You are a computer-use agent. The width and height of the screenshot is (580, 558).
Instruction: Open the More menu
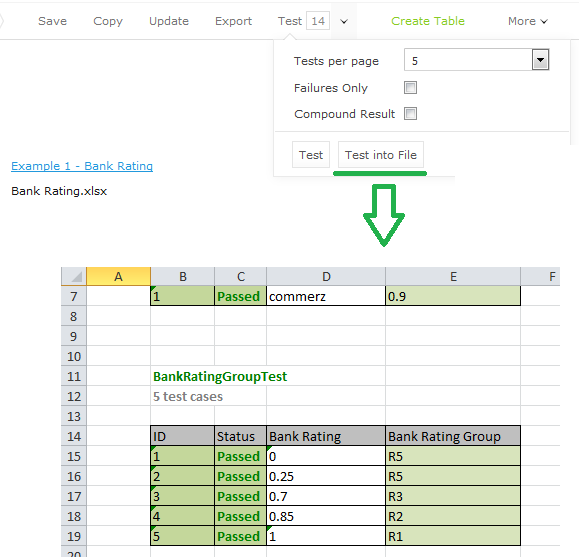click(x=527, y=21)
